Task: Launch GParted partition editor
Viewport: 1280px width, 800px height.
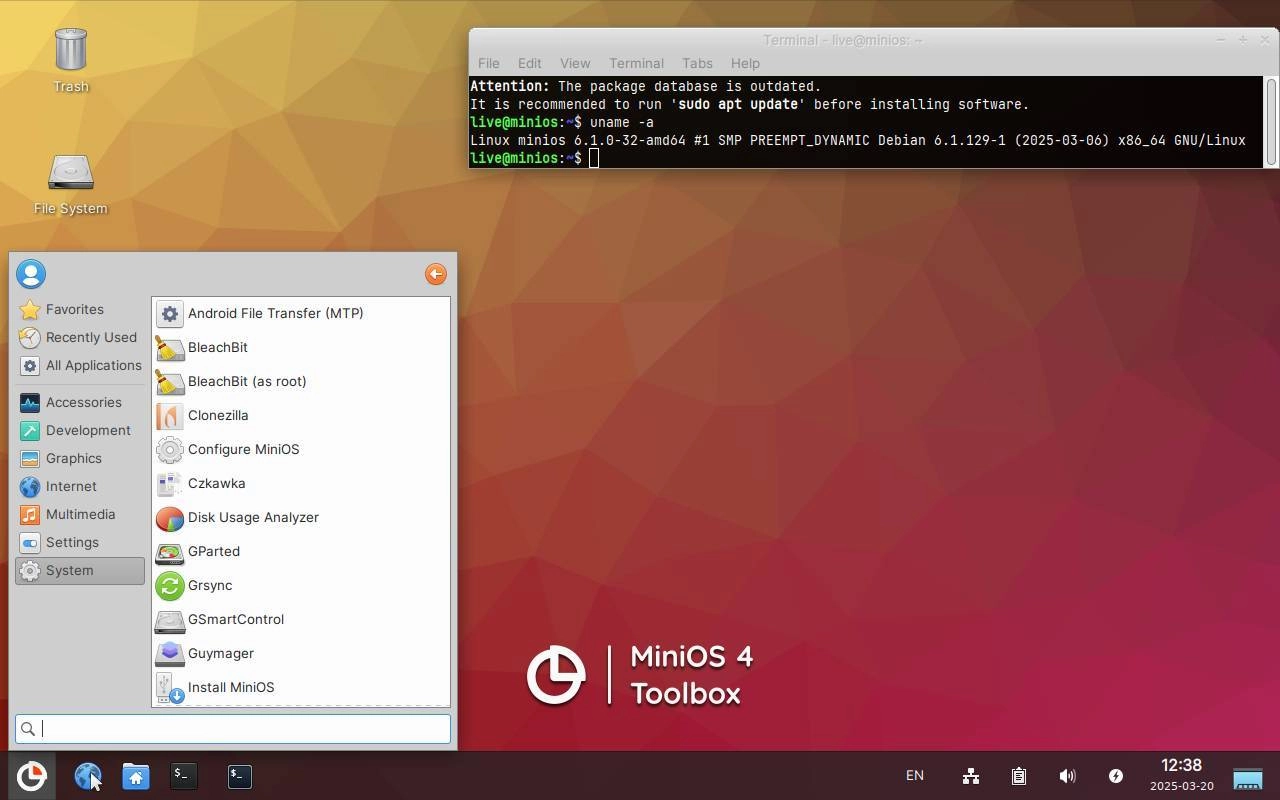Action: 301,551
